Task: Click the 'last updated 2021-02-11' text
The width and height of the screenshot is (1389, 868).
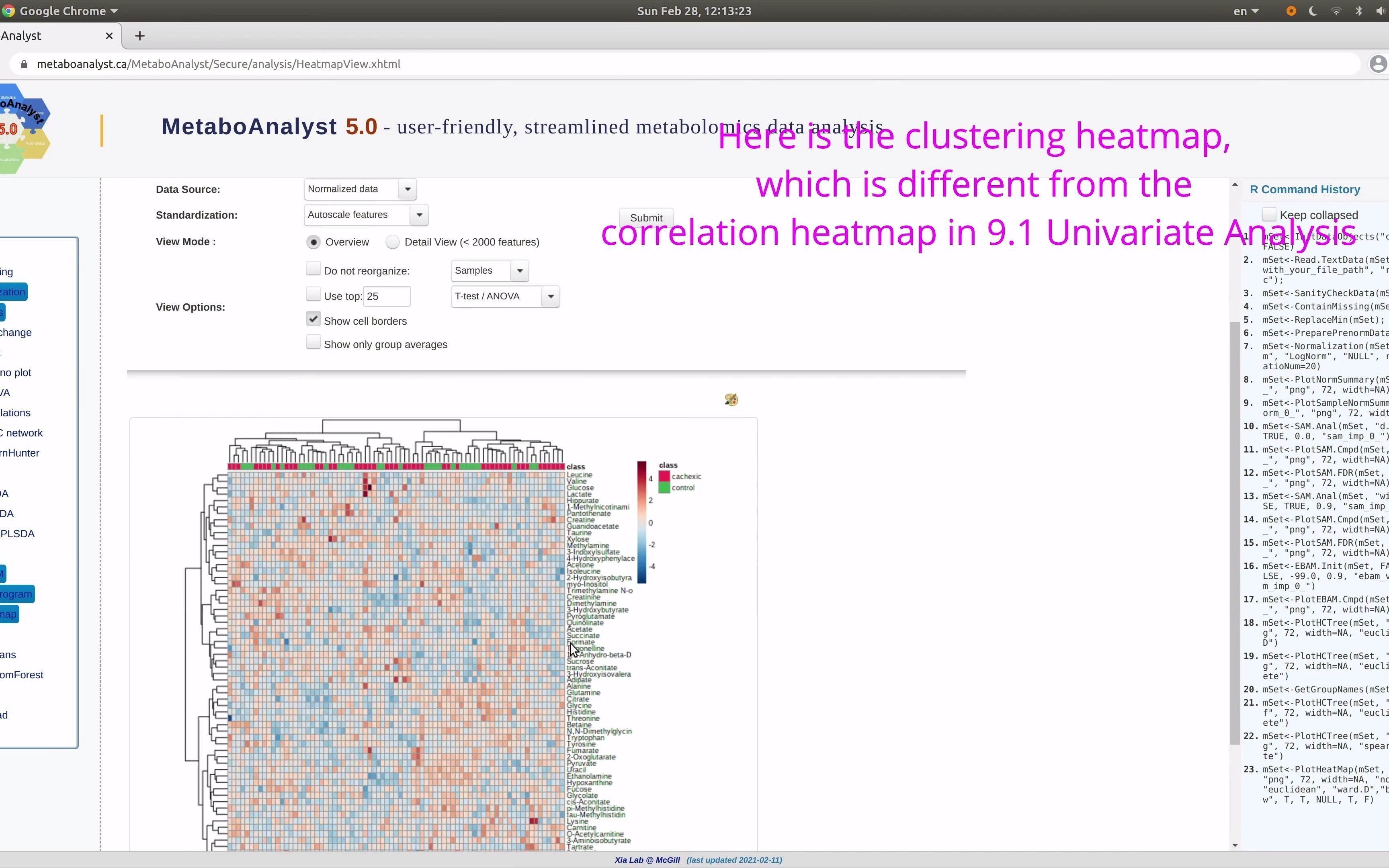Action: pos(734,860)
